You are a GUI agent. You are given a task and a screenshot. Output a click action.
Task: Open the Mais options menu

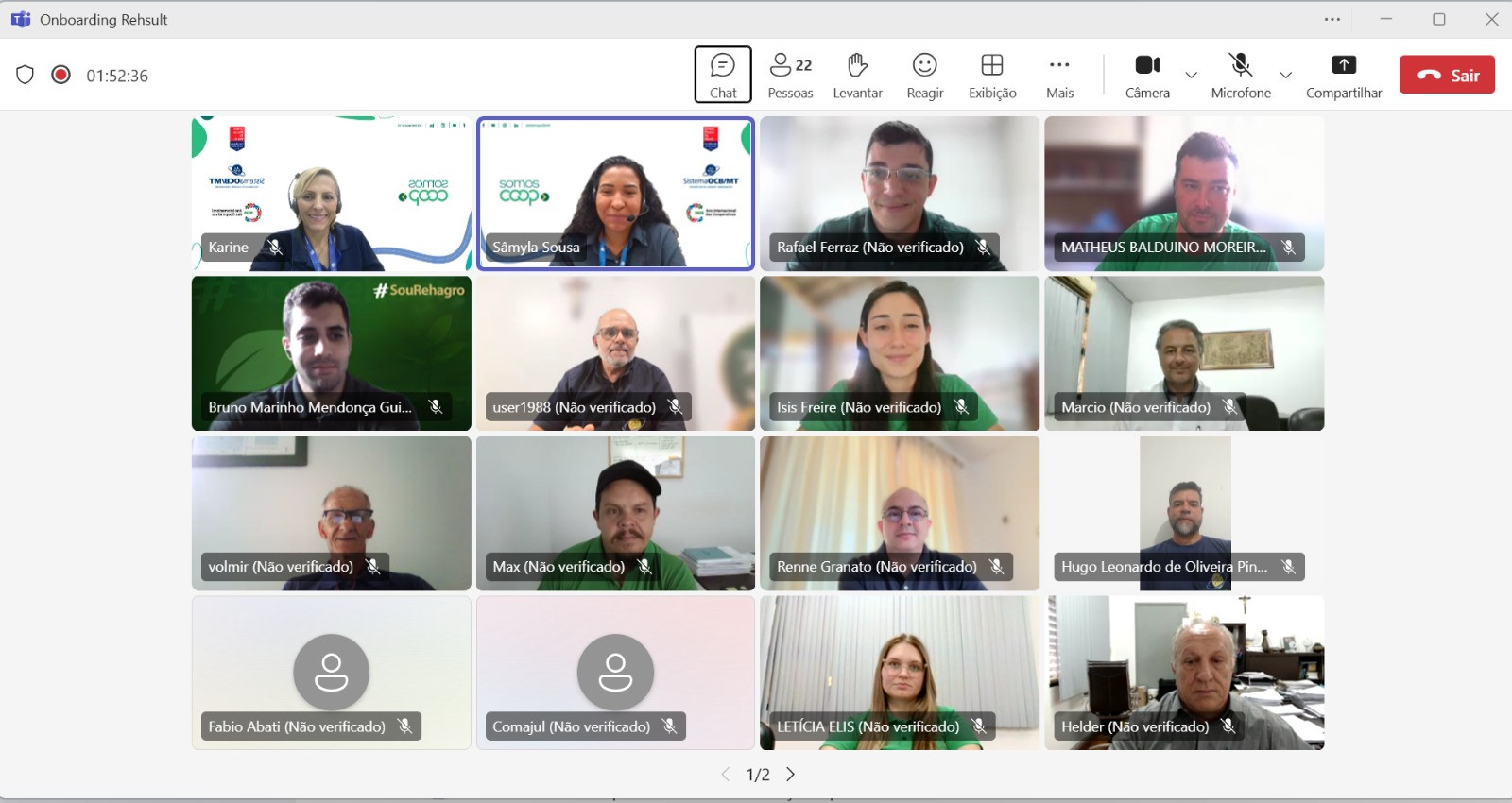(1059, 75)
